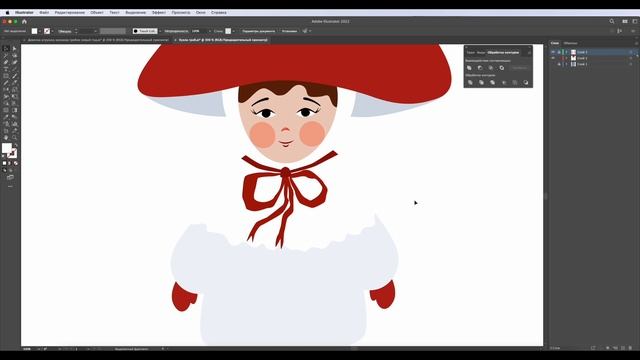640x360 pixels.
Task: Open the Файл menu
Action: coord(44,13)
